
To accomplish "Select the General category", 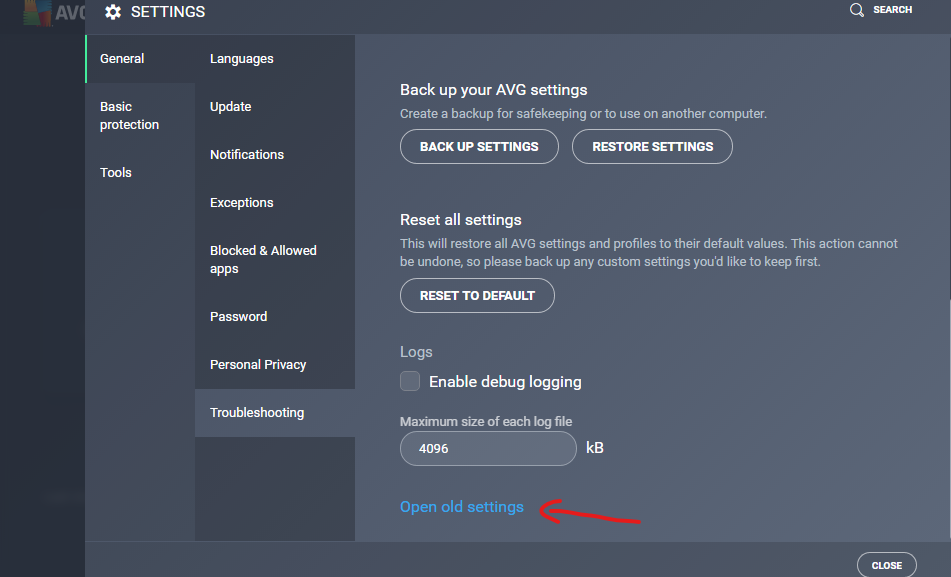I will click(x=140, y=59).
